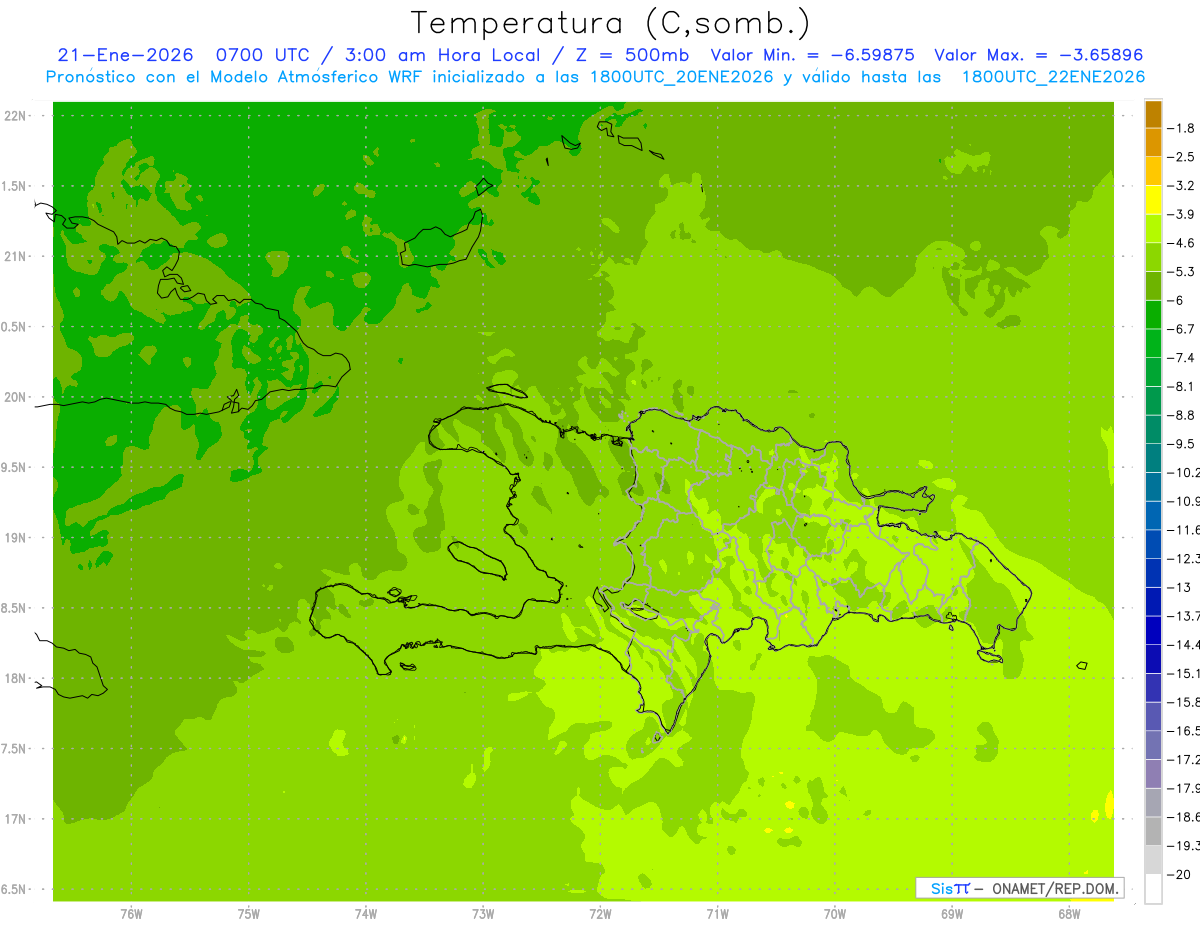This screenshot has width=1200, height=927.
Task: Click the -3.2 color bar label
Action: [x=1181, y=186]
